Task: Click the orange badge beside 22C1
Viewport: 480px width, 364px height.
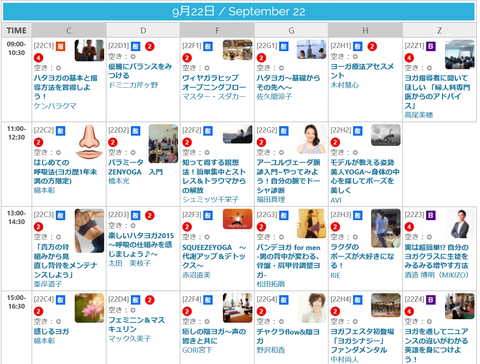Action: [60, 46]
